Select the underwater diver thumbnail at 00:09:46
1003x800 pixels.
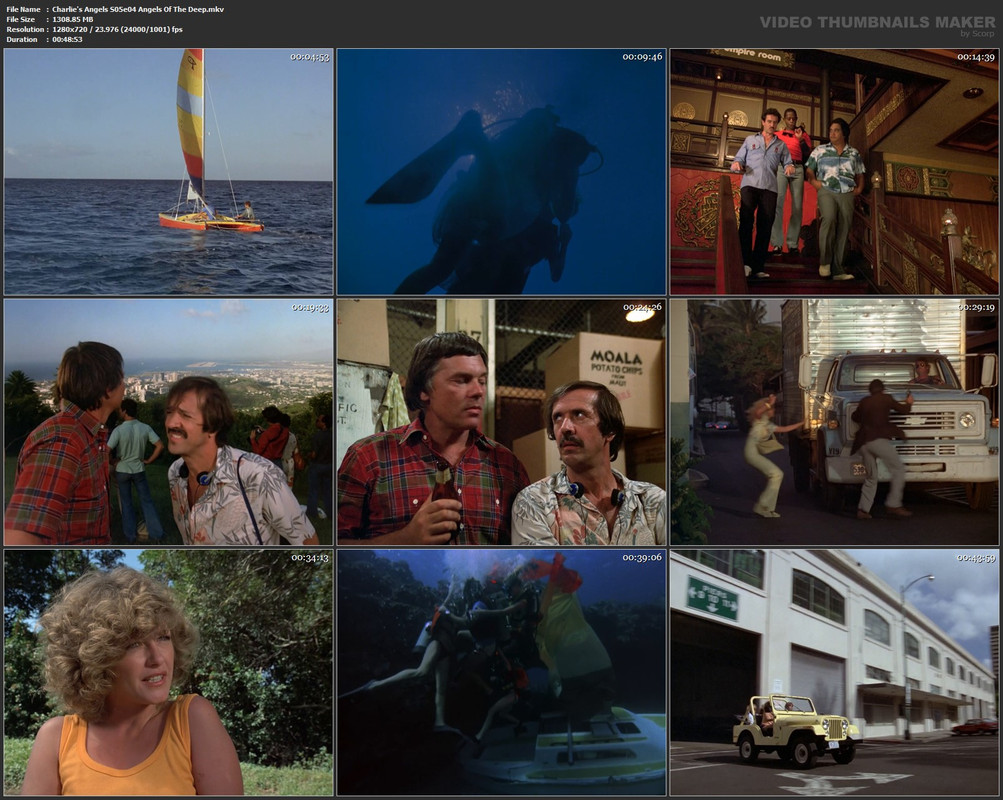(x=502, y=171)
